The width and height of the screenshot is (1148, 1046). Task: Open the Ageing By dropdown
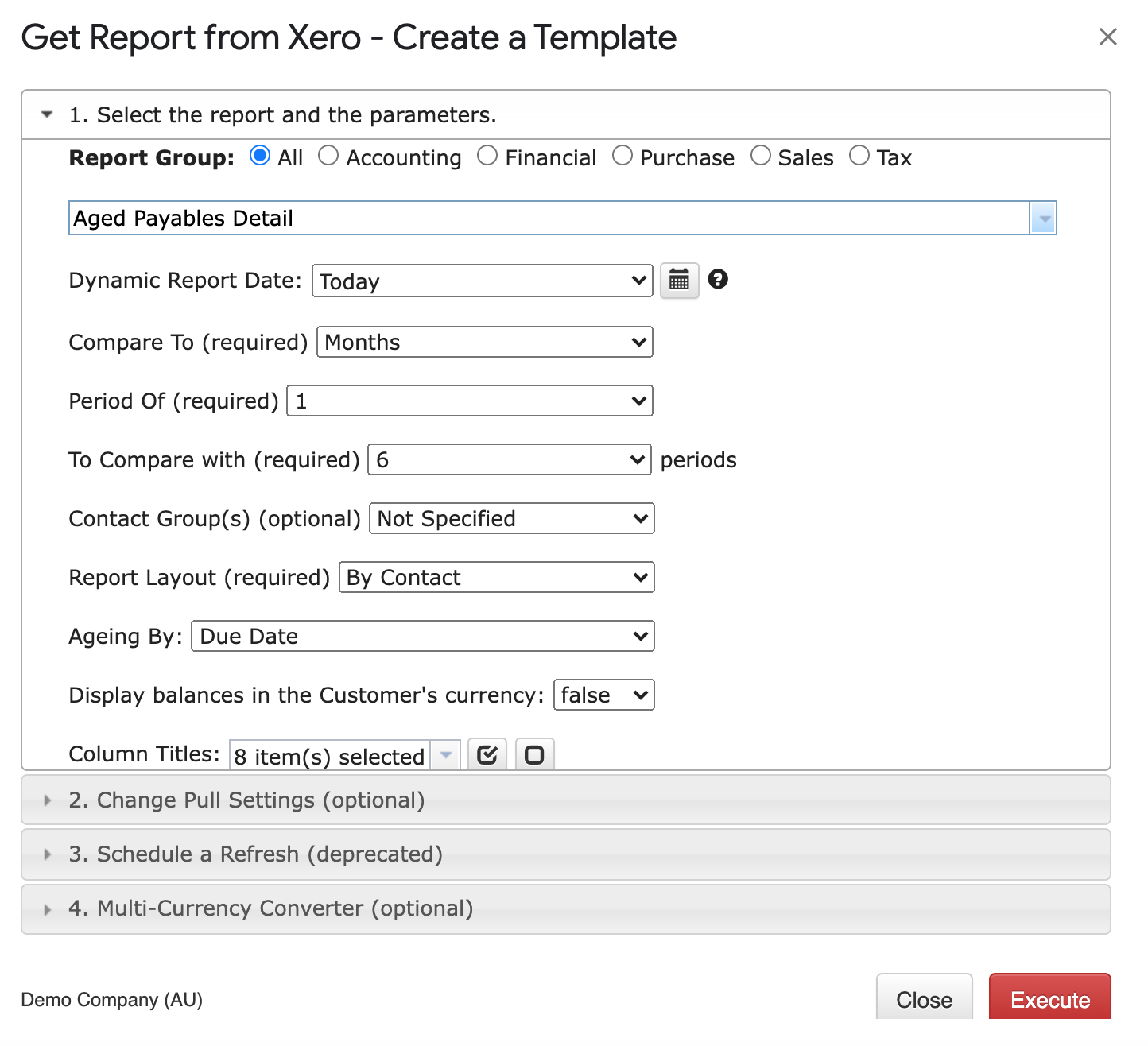tap(423, 636)
